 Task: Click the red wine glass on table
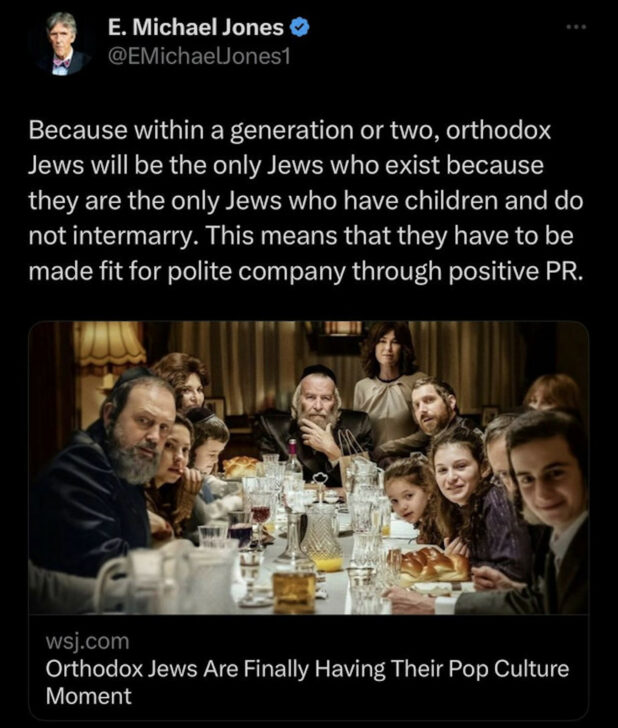click(260, 513)
